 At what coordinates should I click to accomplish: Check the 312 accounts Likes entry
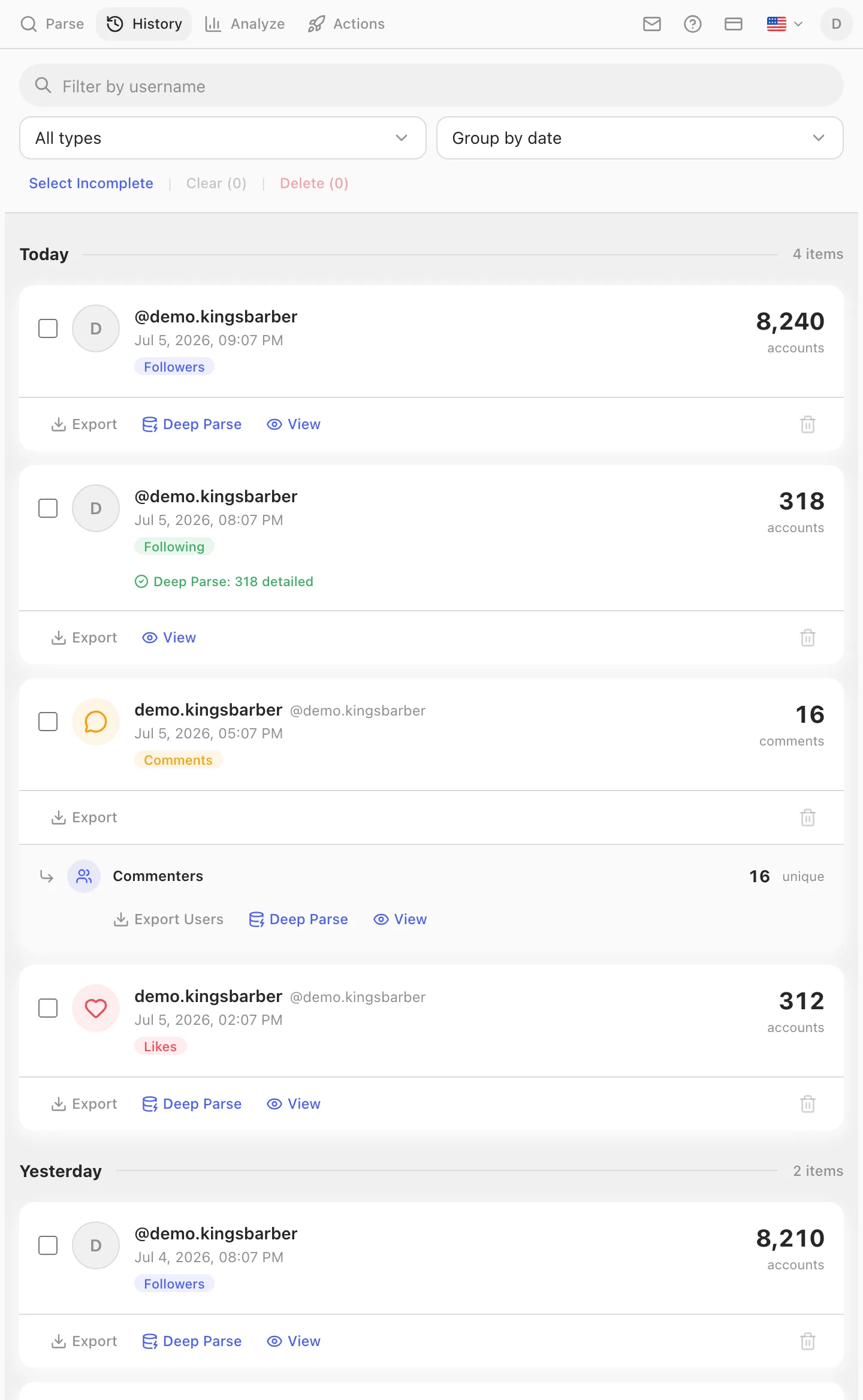(x=48, y=1008)
